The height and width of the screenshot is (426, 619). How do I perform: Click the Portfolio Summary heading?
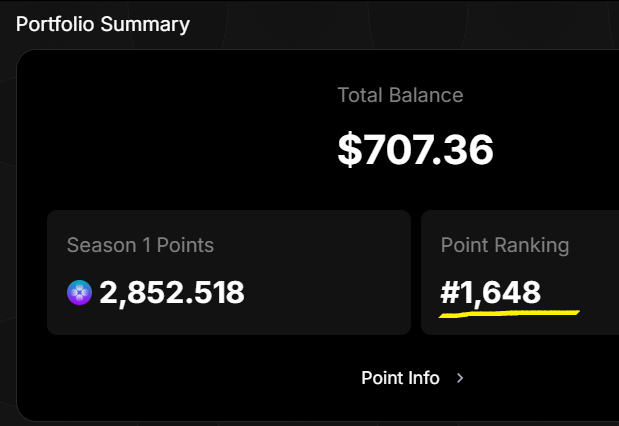point(103,24)
